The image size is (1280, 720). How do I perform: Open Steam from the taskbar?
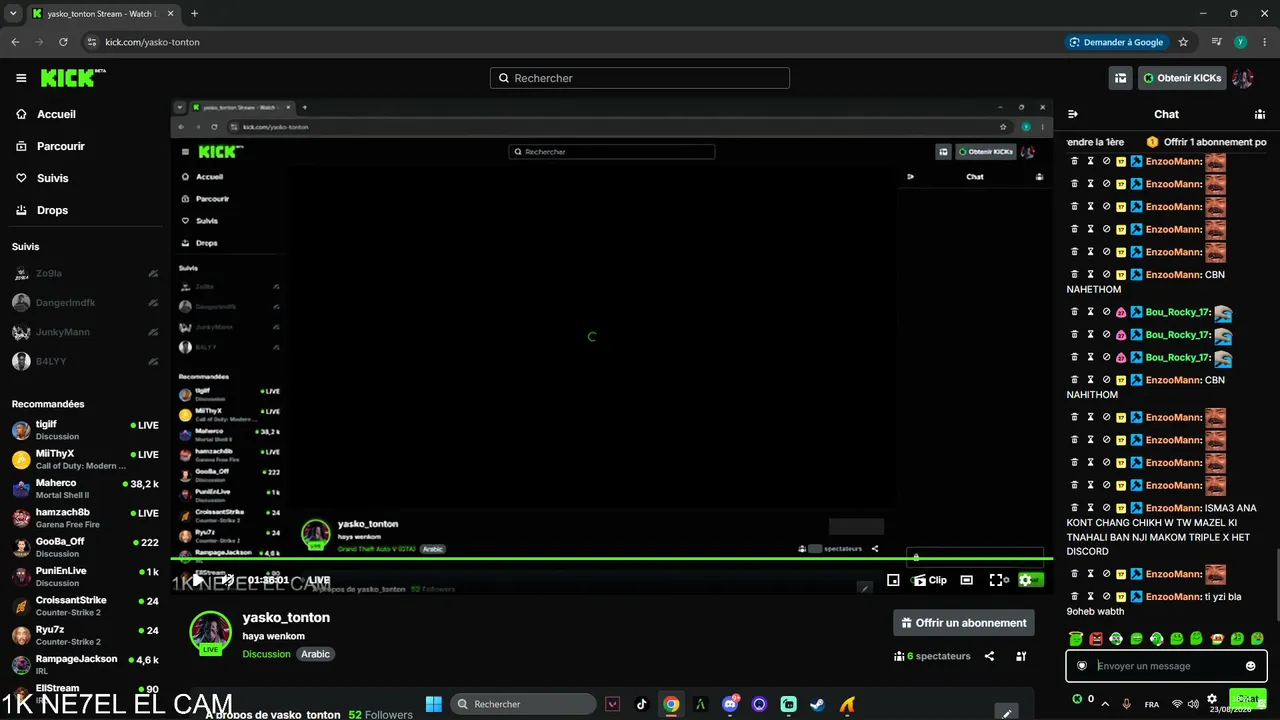[818, 704]
